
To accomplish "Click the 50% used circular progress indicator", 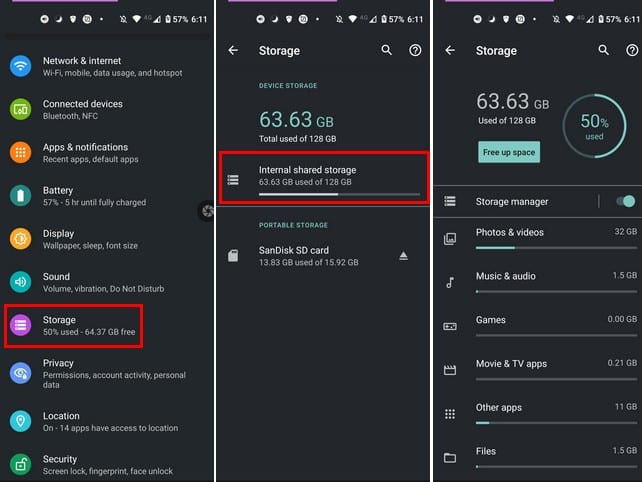I will pos(595,127).
